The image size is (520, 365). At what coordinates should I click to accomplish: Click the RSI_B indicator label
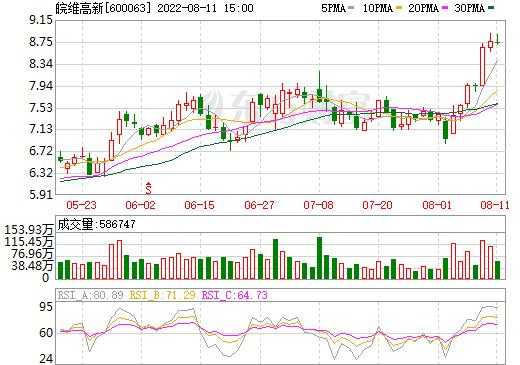pyautogui.click(x=163, y=295)
